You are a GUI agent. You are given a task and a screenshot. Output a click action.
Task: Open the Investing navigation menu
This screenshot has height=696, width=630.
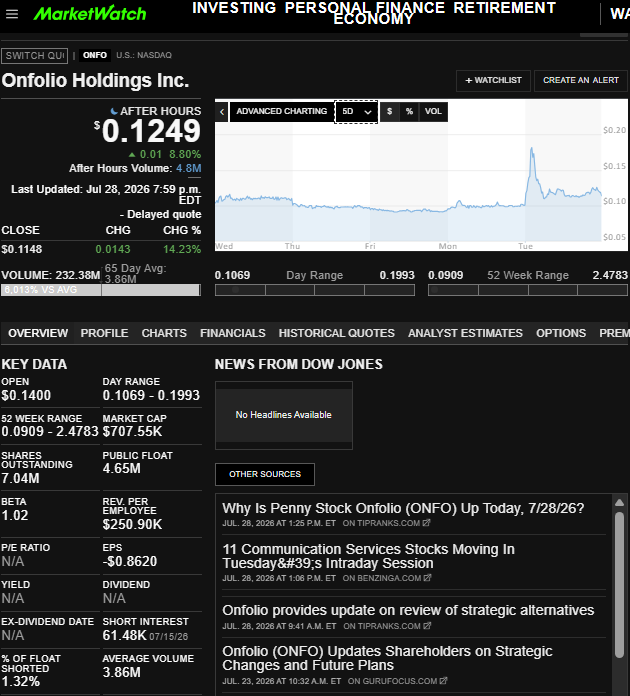[x=234, y=8]
